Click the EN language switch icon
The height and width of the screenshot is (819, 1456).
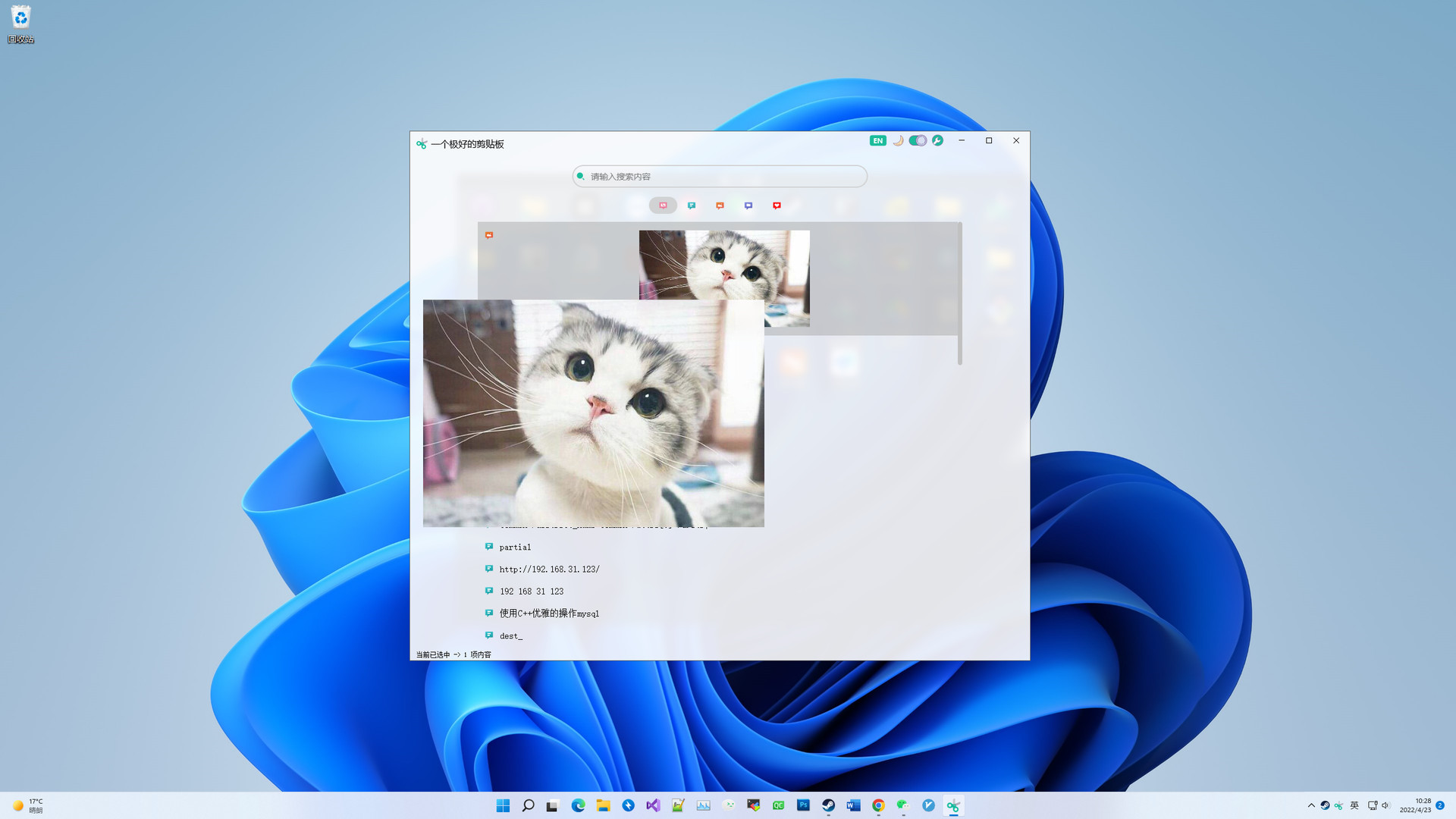pos(877,140)
